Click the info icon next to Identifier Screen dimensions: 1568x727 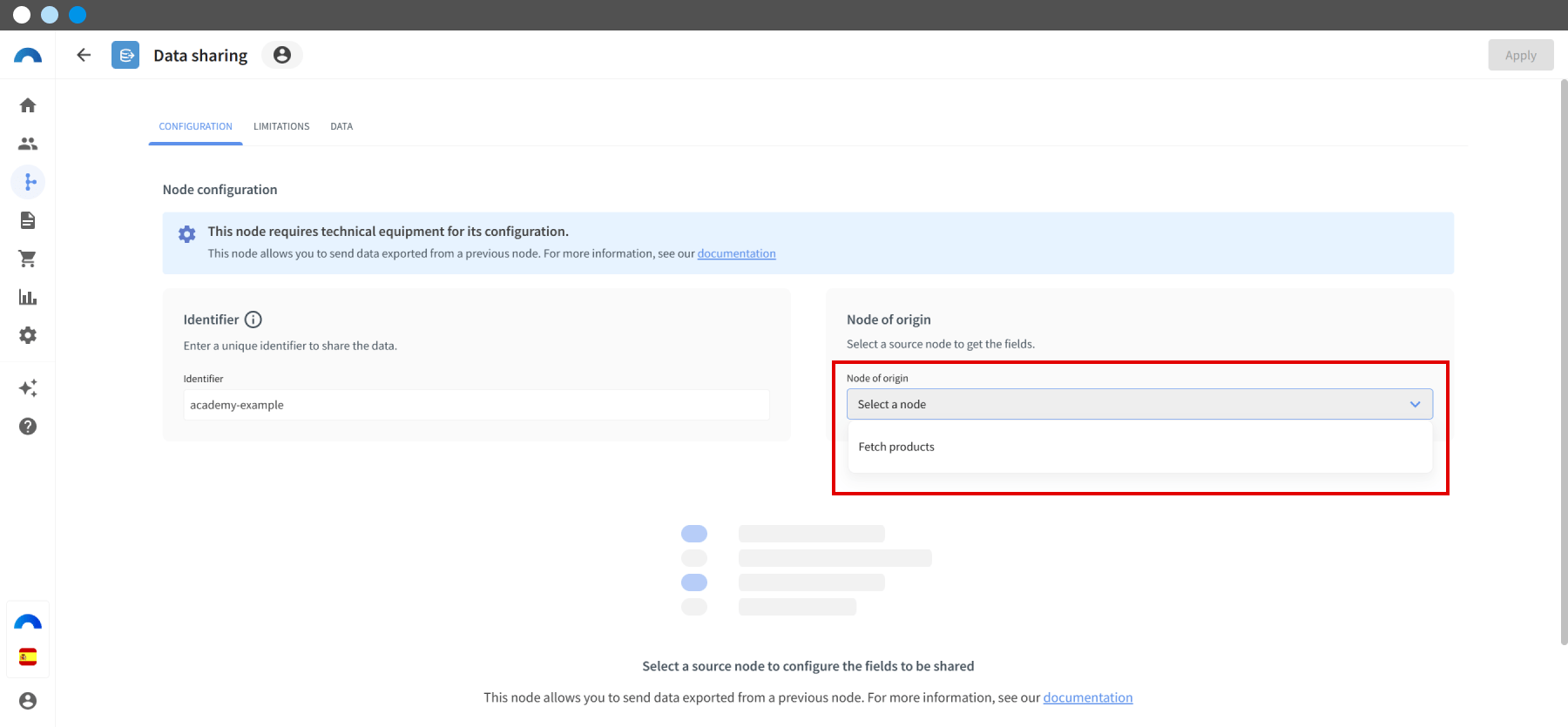click(x=253, y=320)
